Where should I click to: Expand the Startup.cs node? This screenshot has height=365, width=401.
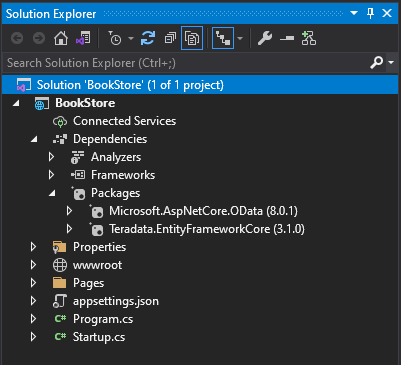click(x=33, y=337)
